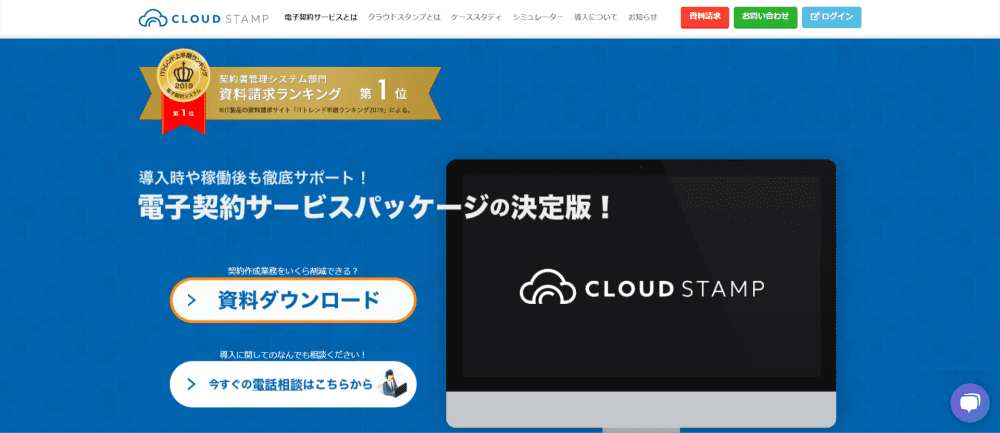Click the green お問い合わせ button

765,17
